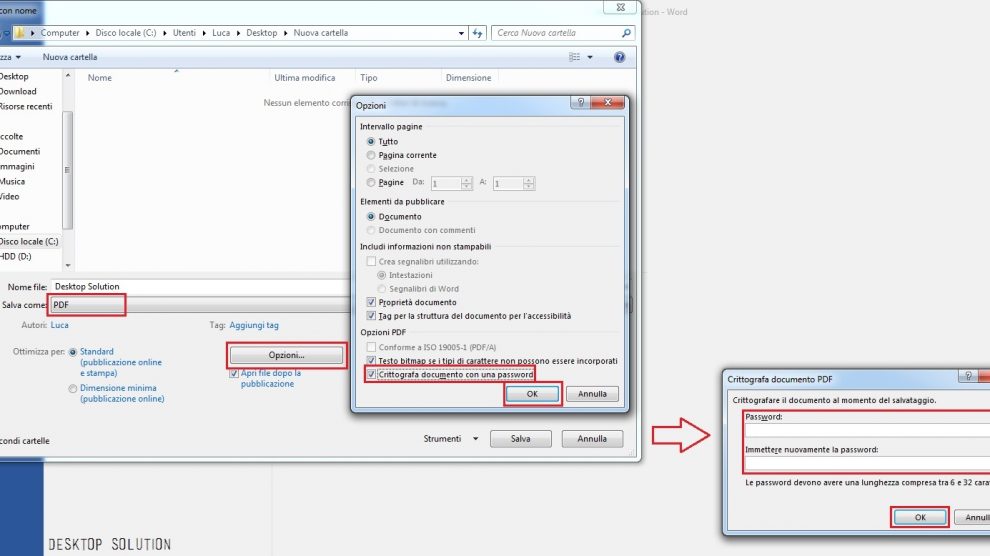Expand the address bar history dropdown

coord(461,33)
